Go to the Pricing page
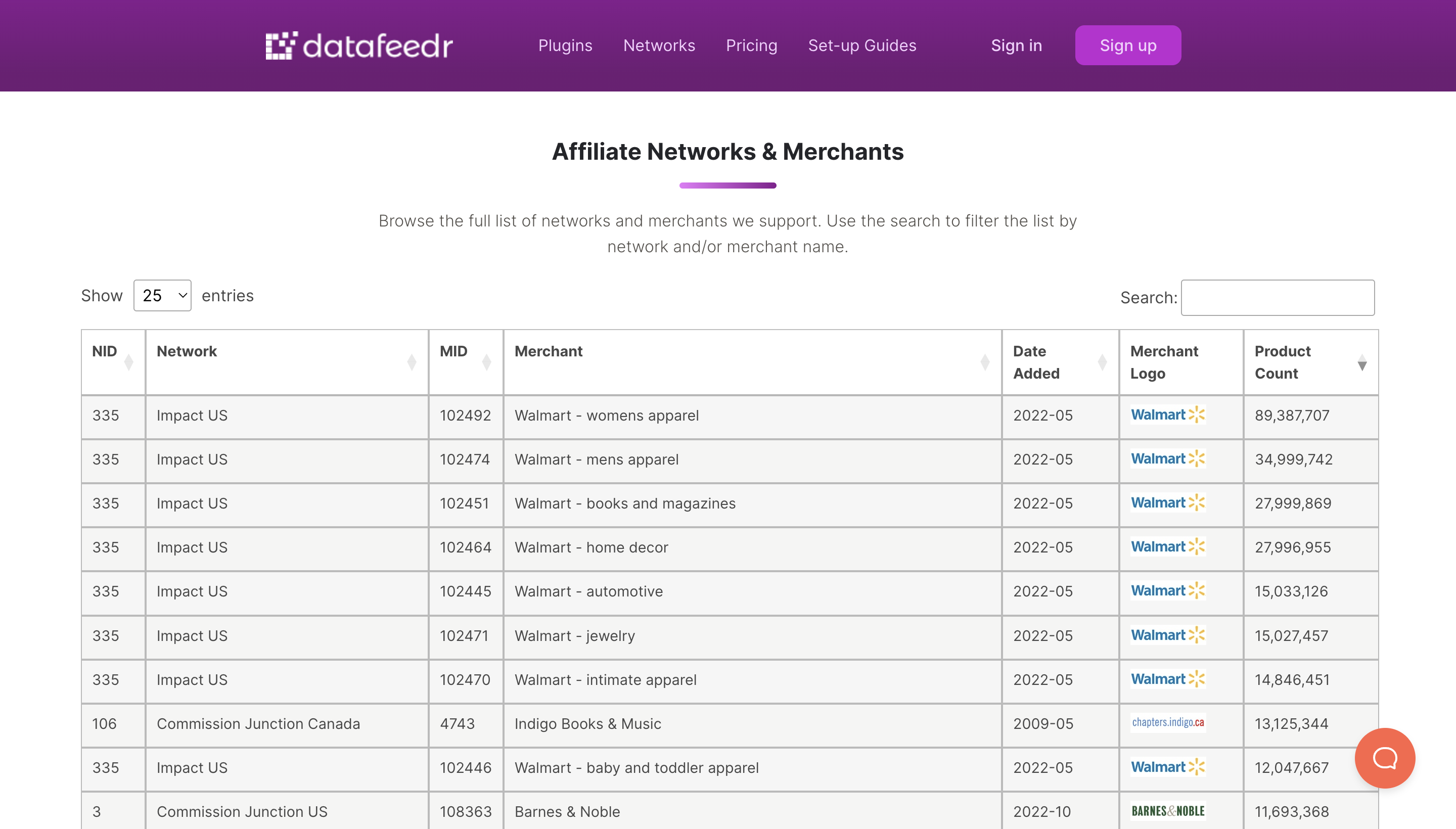1456x829 pixels. 751,45
